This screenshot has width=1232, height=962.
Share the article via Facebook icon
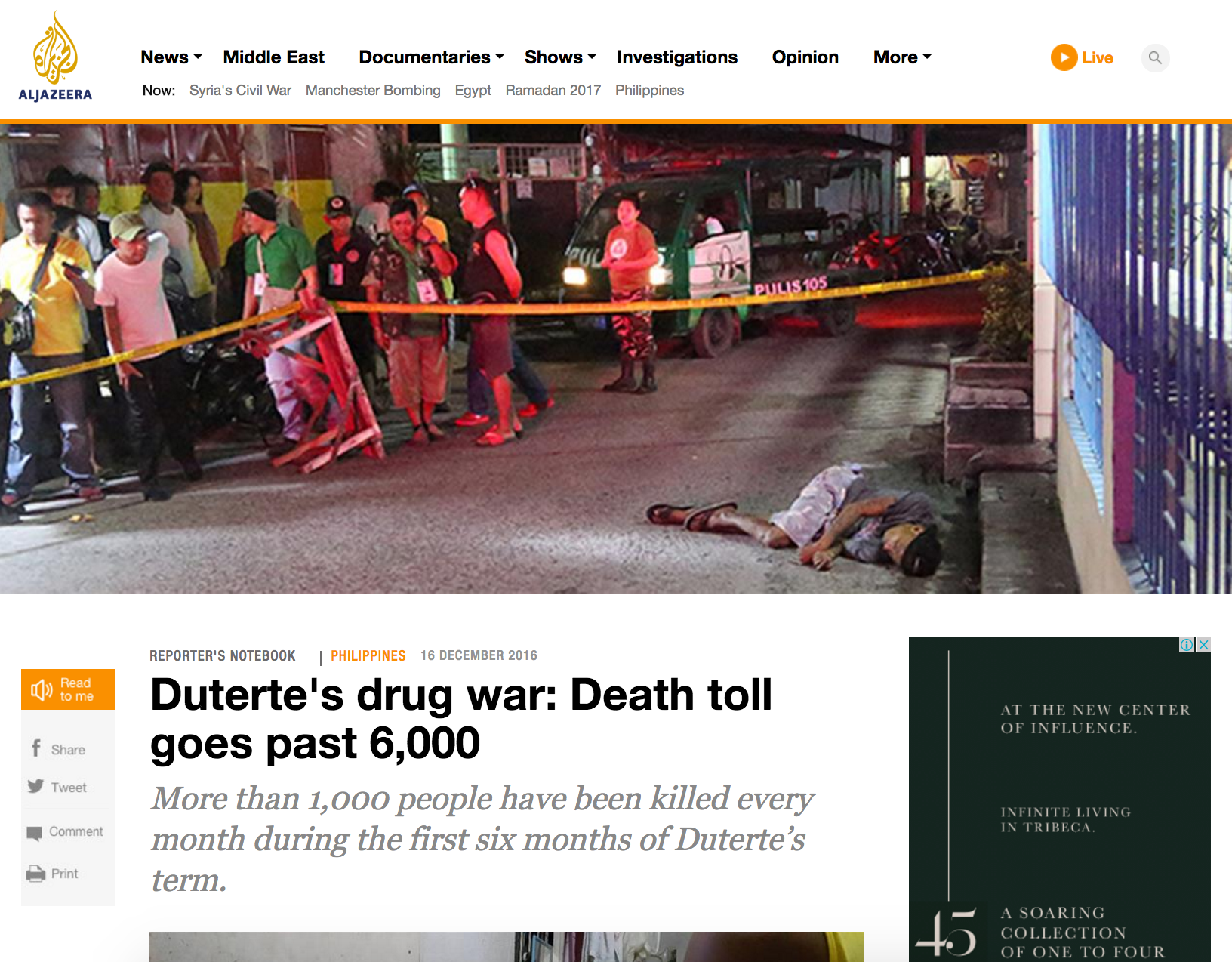[36, 748]
